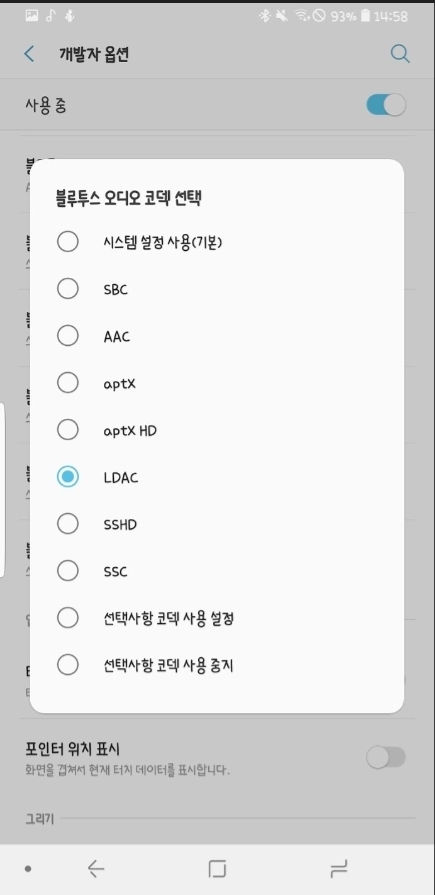This screenshot has width=435, height=895.
Task: Tap the Bluetooth status bar icon
Action: [x=264, y=16]
